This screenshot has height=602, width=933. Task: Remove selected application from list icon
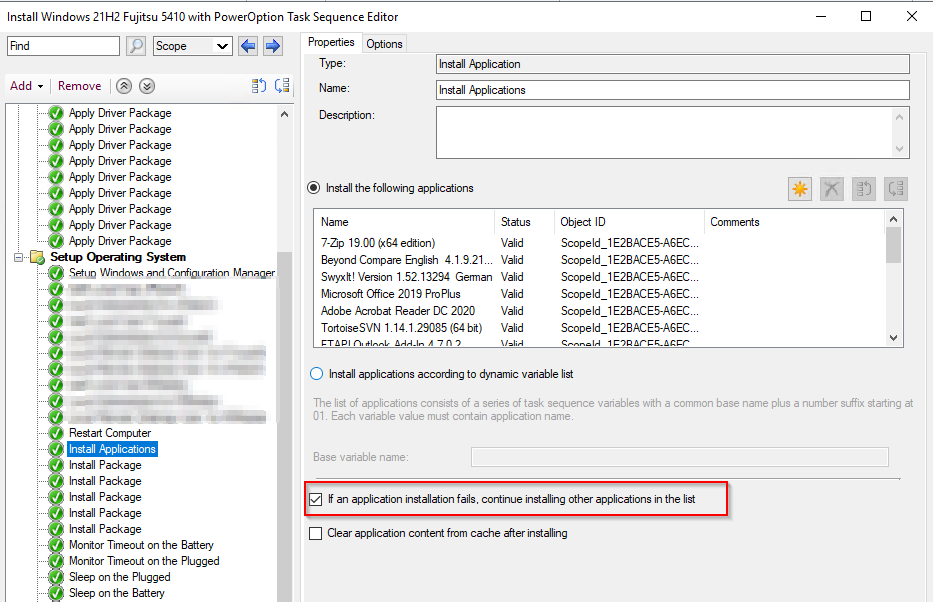pyautogui.click(x=832, y=189)
